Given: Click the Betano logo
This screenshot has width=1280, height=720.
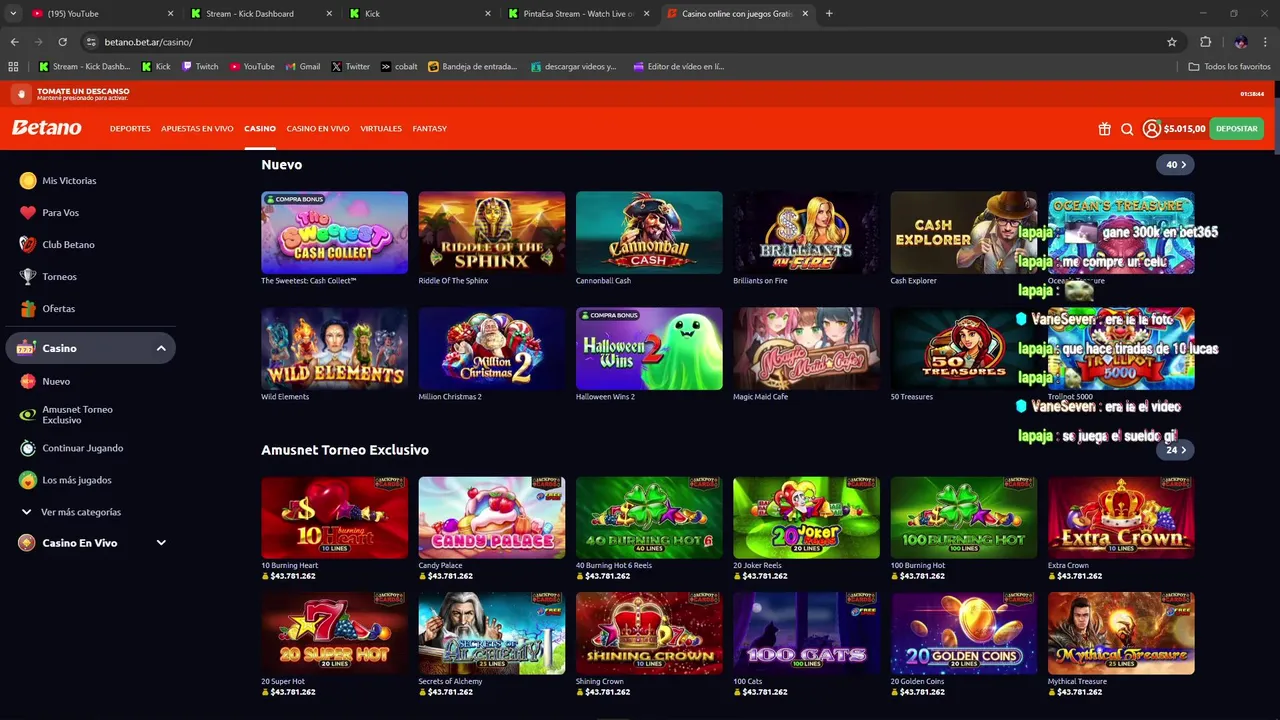Looking at the screenshot, I should click(47, 128).
